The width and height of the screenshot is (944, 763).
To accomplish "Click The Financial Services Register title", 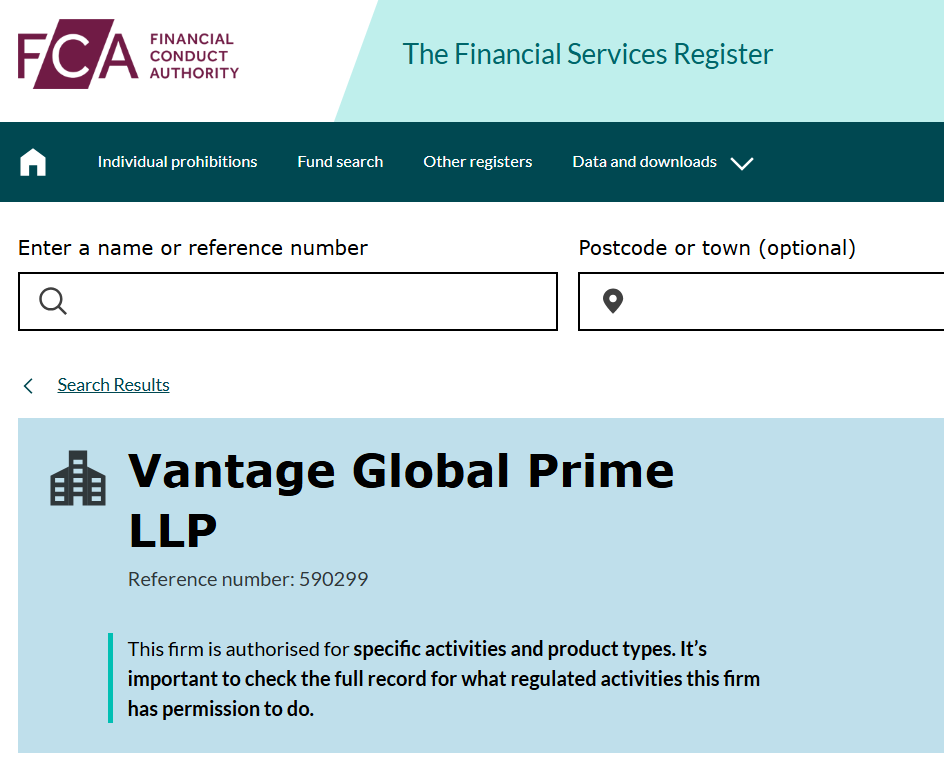I will point(588,54).
